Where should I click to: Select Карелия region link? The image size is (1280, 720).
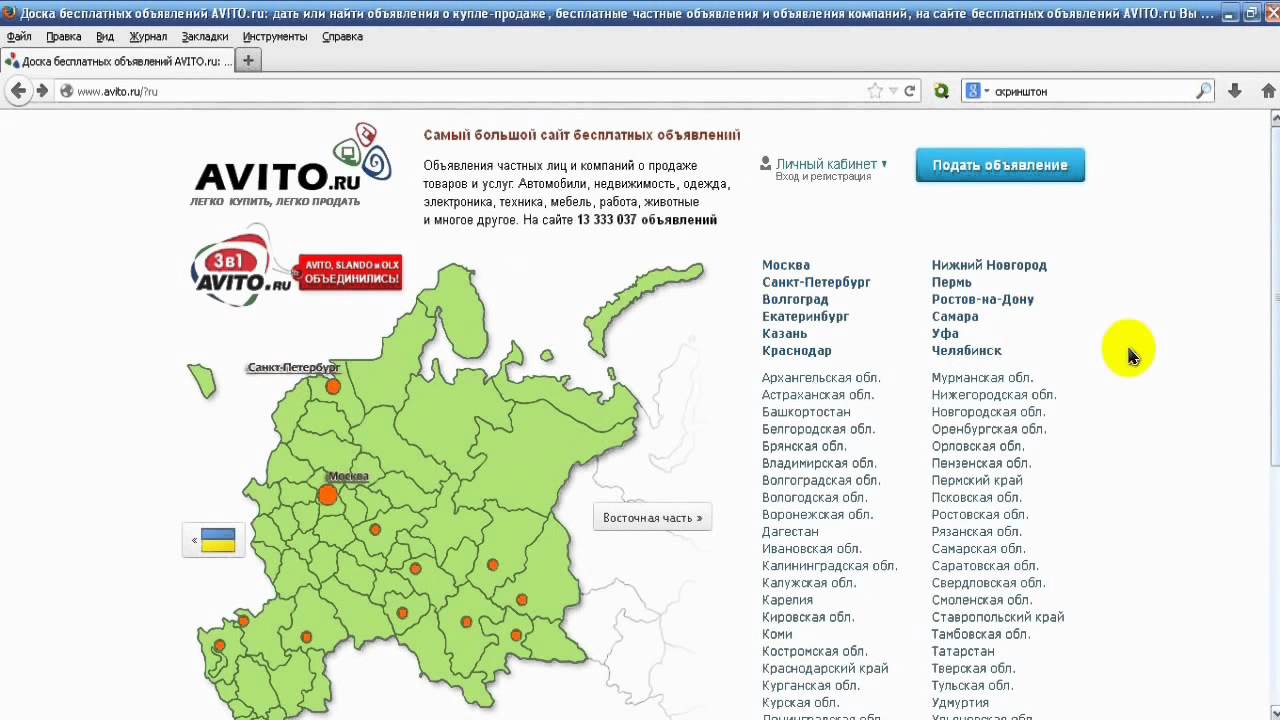click(x=787, y=599)
